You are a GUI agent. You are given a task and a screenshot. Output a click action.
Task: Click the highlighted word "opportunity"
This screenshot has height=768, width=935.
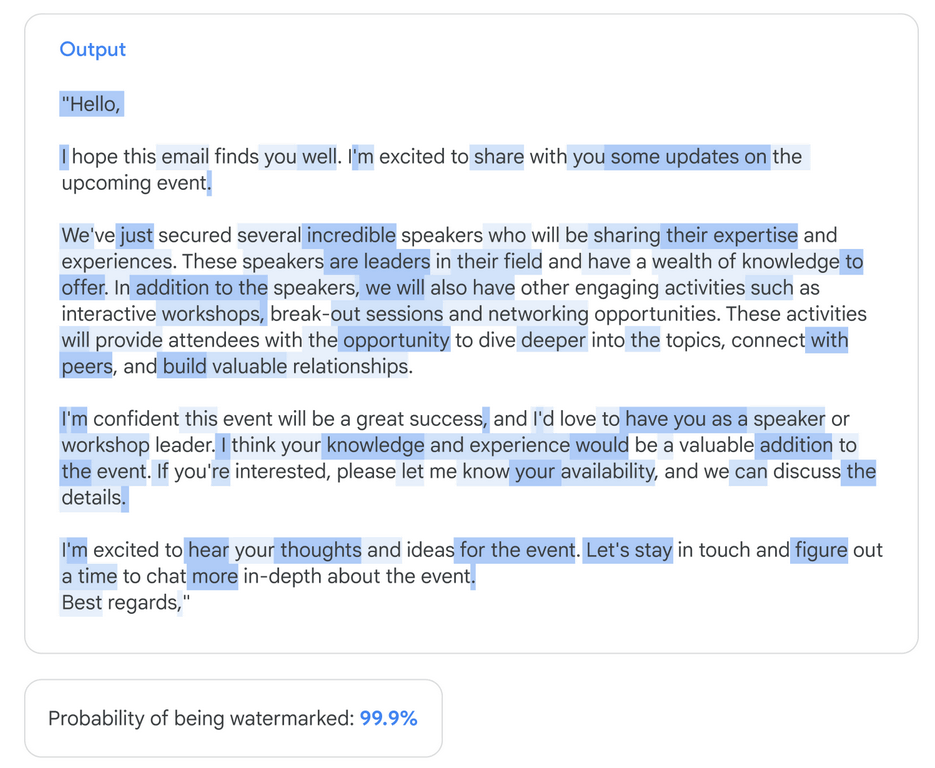396,340
